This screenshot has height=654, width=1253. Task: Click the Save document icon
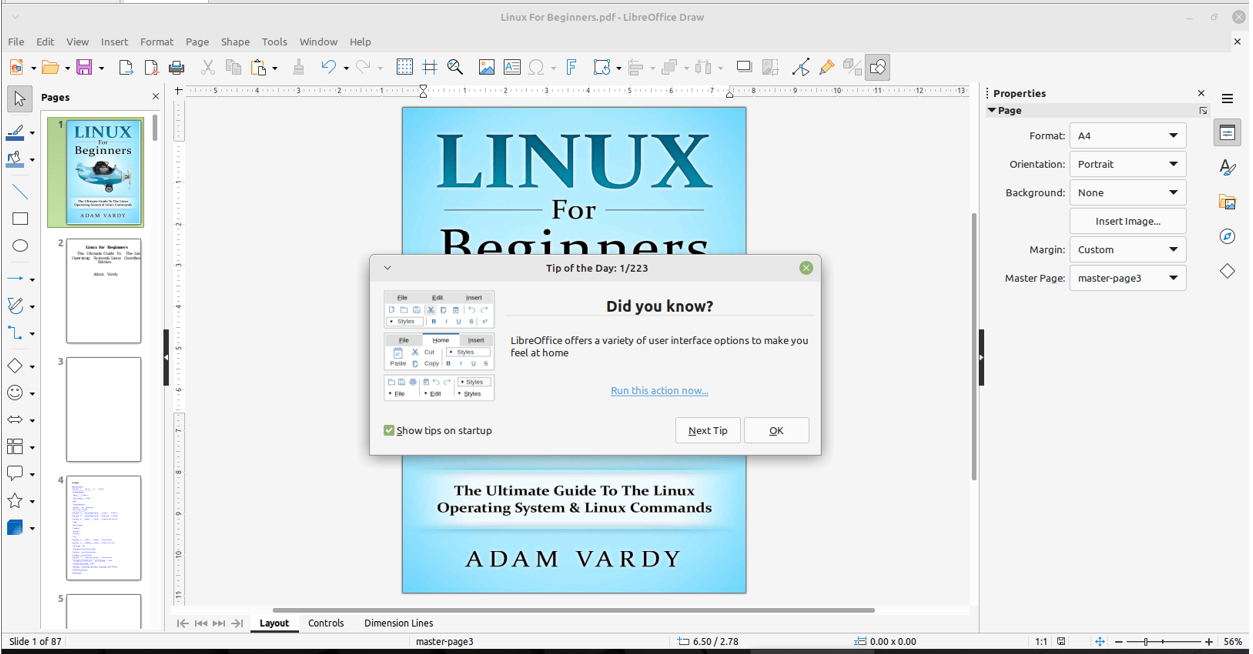(84, 67)
